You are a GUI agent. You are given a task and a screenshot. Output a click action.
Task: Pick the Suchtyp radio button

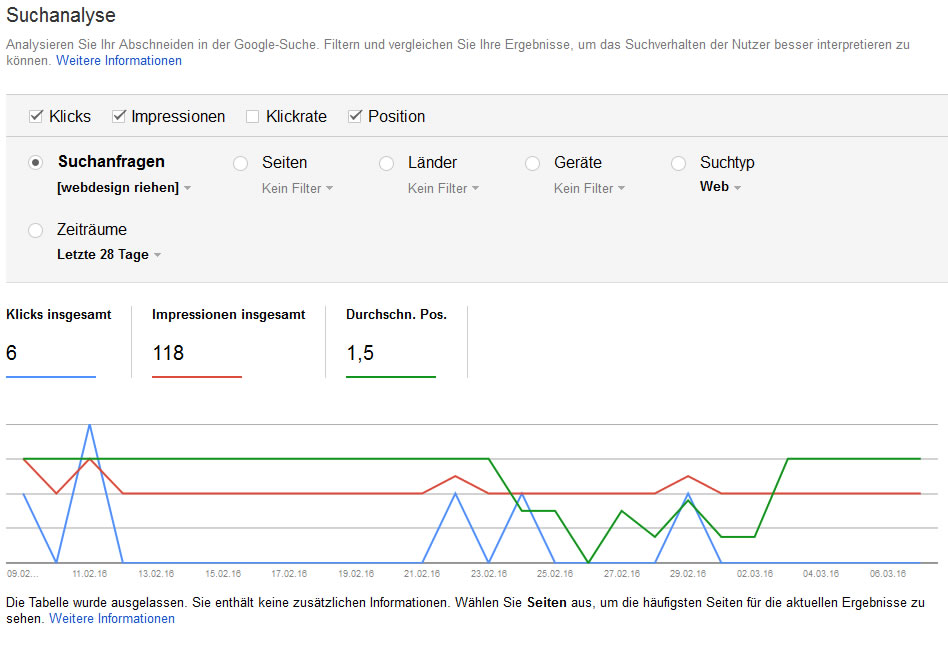click(678, 163)
